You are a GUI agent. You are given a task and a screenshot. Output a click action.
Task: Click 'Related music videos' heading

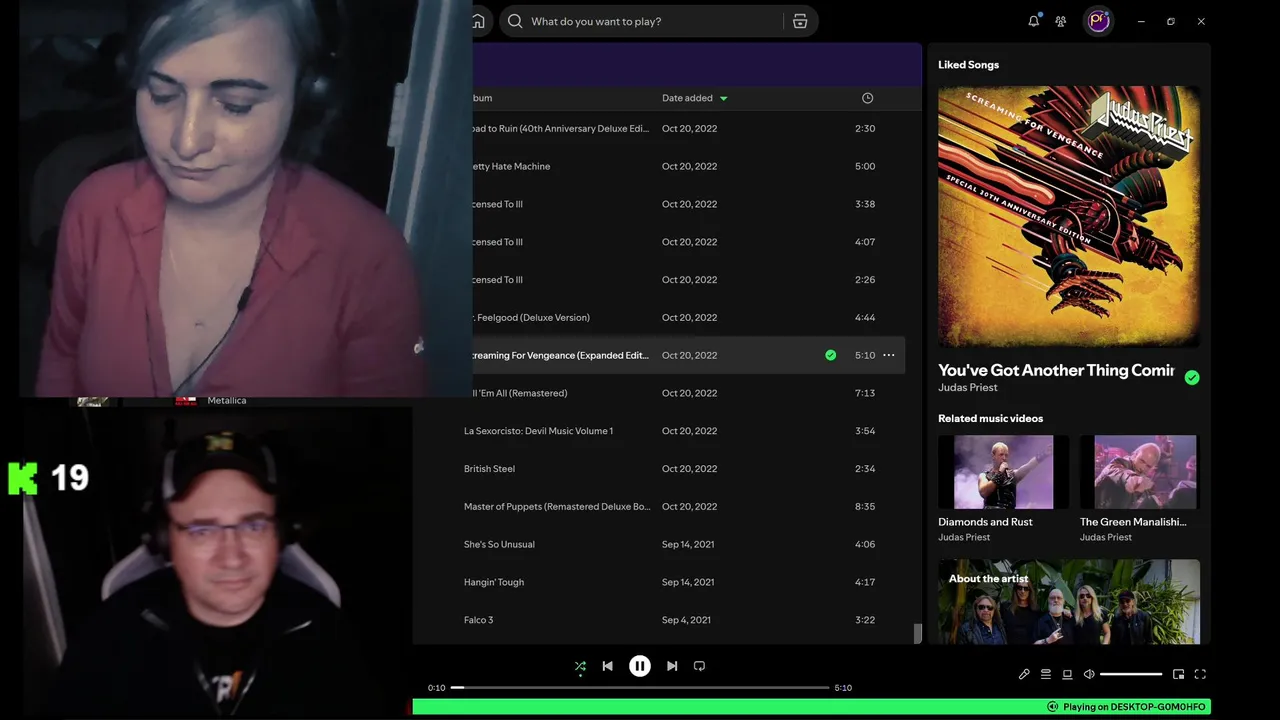(x=990, y=418)
